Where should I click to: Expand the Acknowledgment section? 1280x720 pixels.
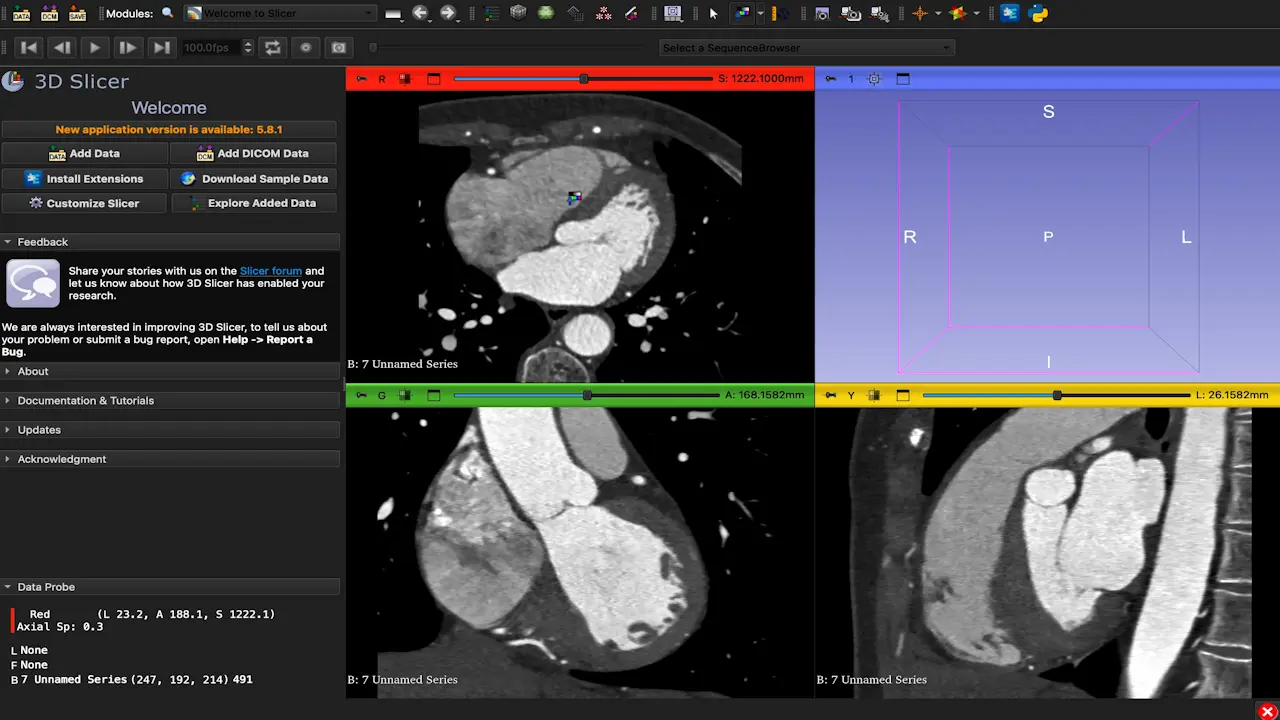click(x=170, y=459)
